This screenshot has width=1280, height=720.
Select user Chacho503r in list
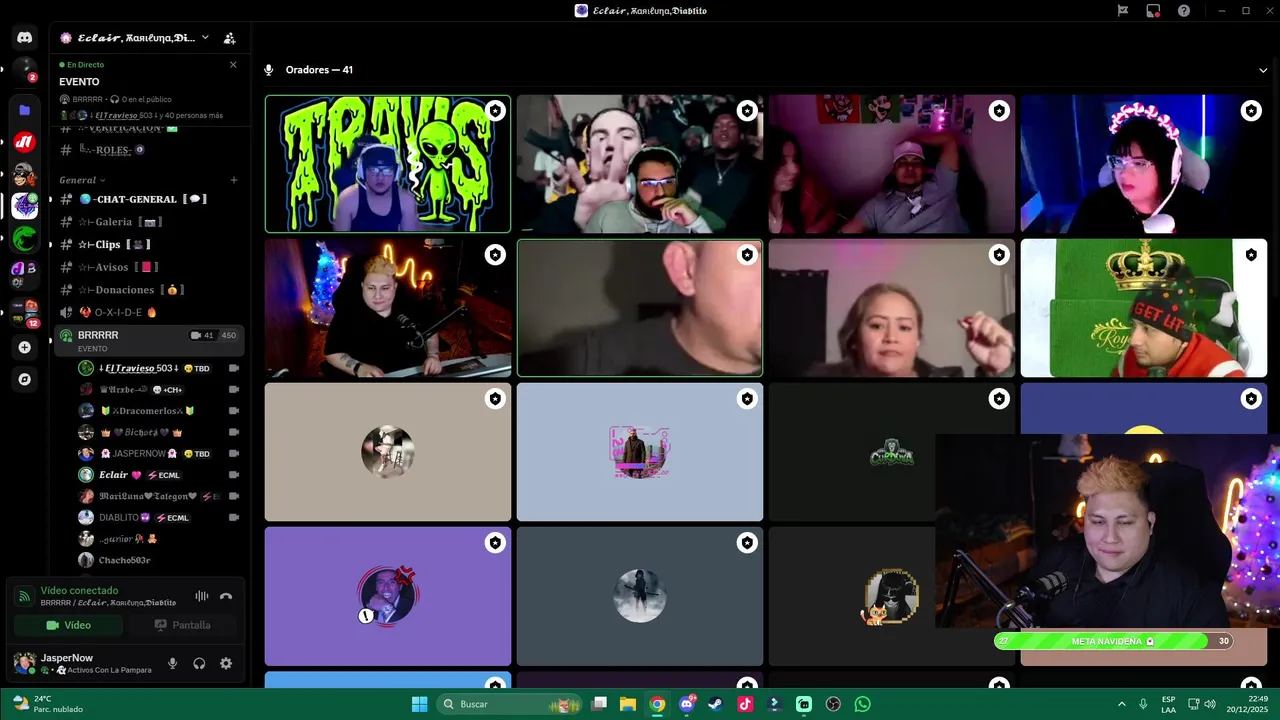(x=159, y=560)
